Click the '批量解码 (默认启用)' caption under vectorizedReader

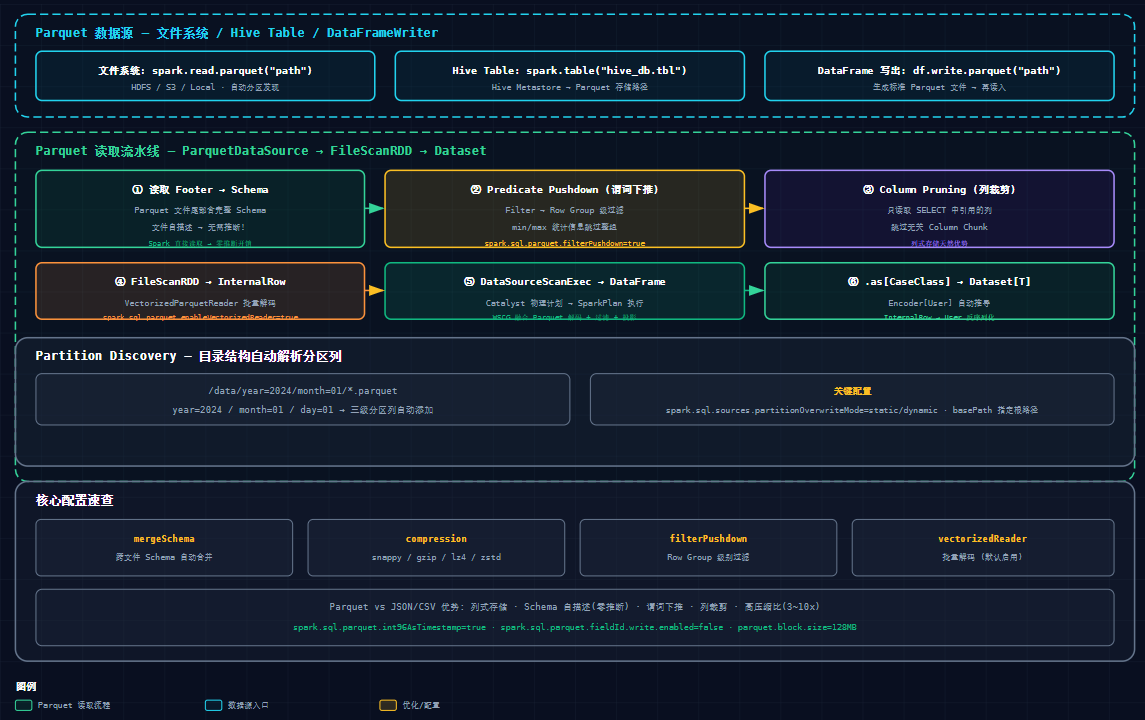coord(983,557)
